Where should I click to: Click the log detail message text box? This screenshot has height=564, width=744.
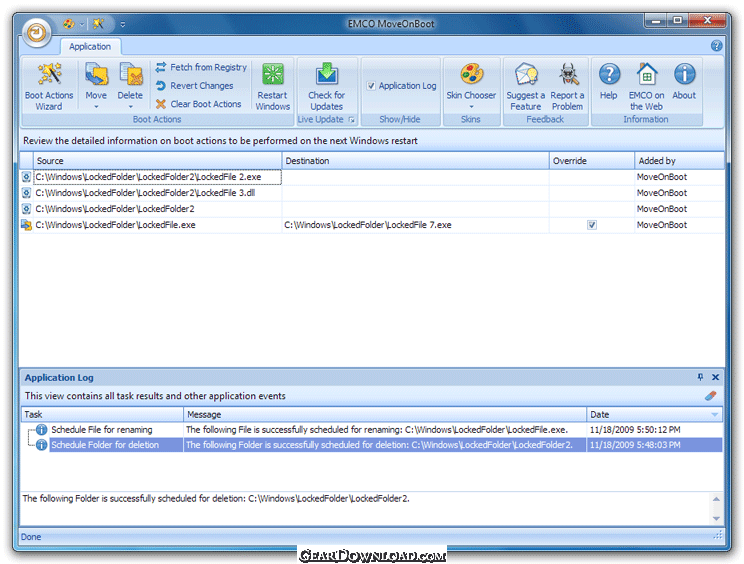tap(365, 508)
